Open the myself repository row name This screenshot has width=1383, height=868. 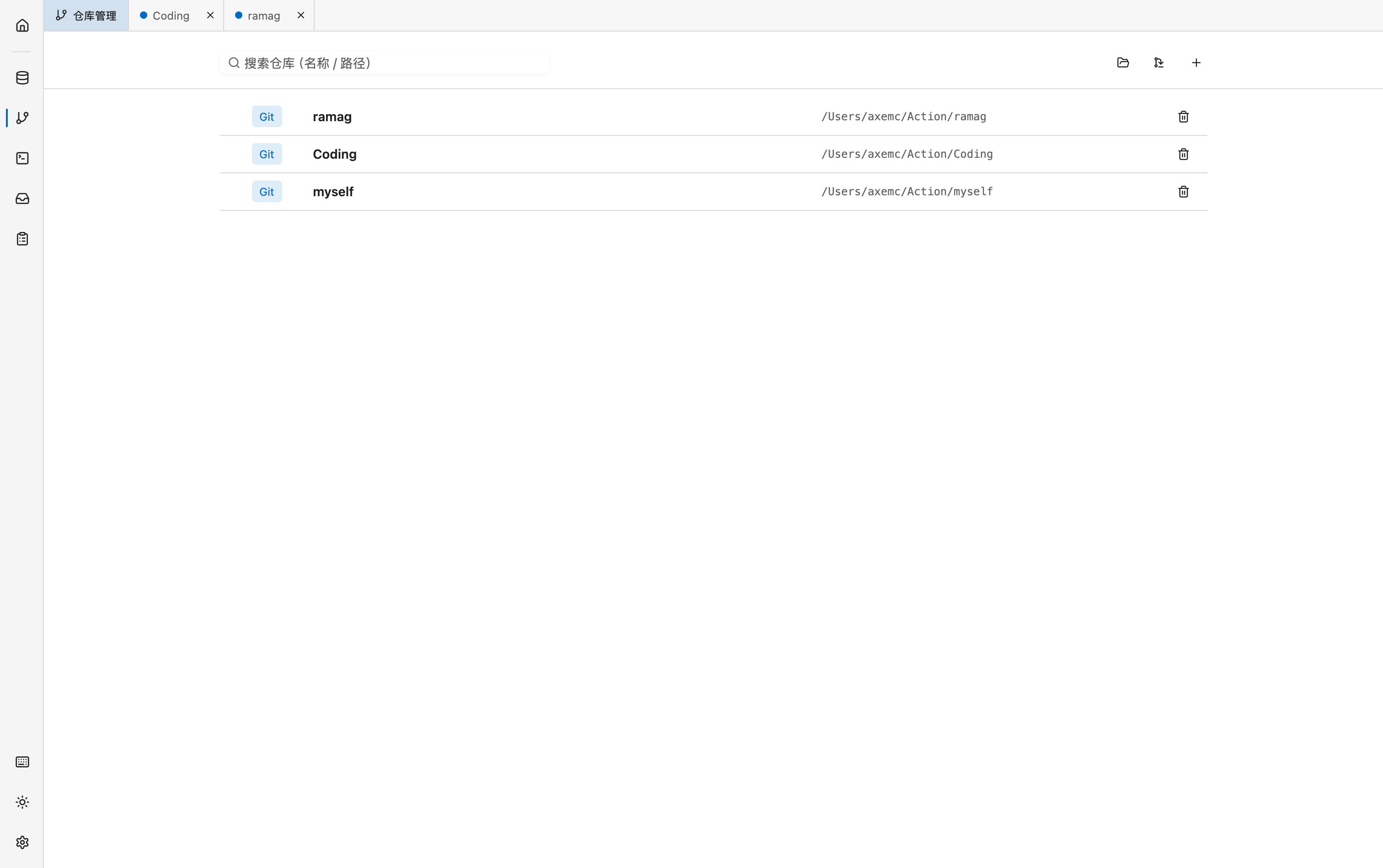click(333, 192)
